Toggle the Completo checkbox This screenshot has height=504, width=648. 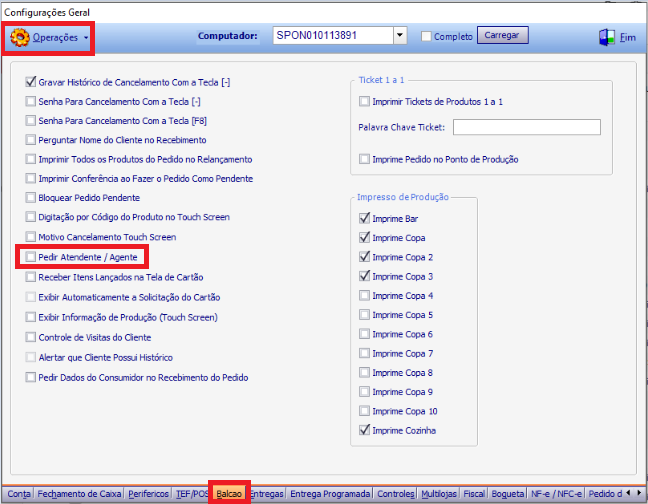[x=426, y=36]
